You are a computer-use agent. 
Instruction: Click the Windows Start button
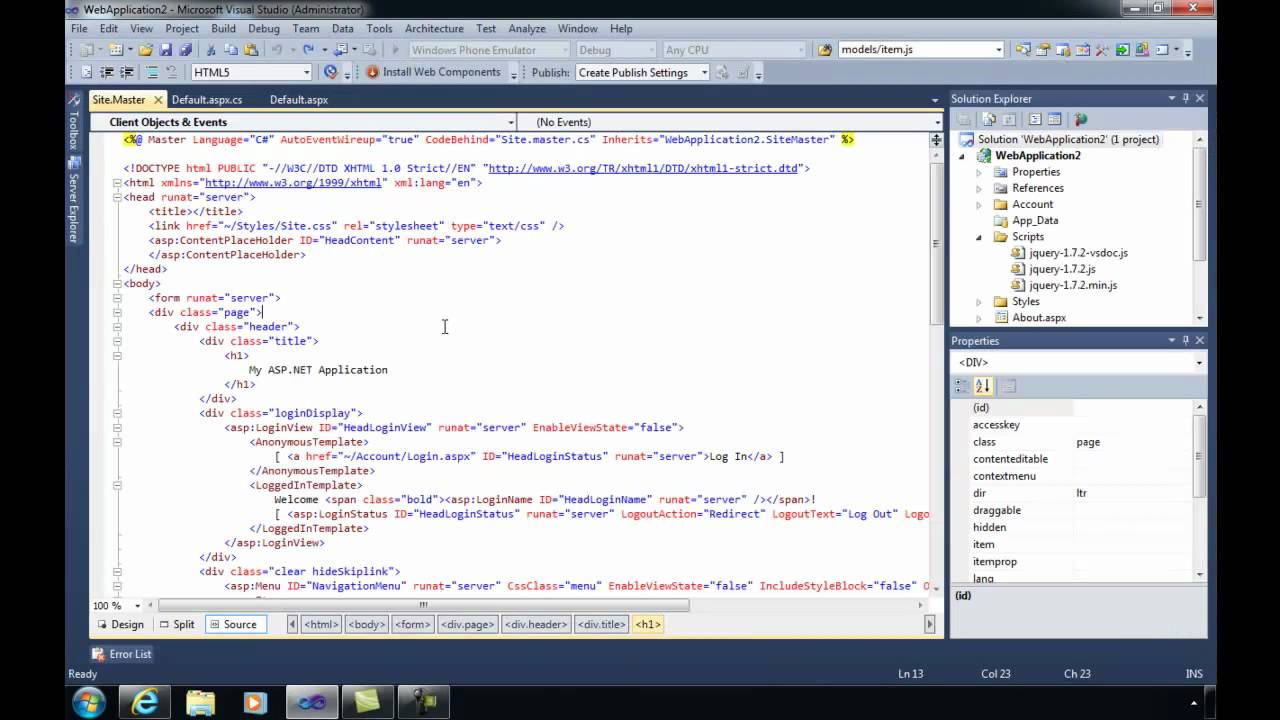click(88, 702)
